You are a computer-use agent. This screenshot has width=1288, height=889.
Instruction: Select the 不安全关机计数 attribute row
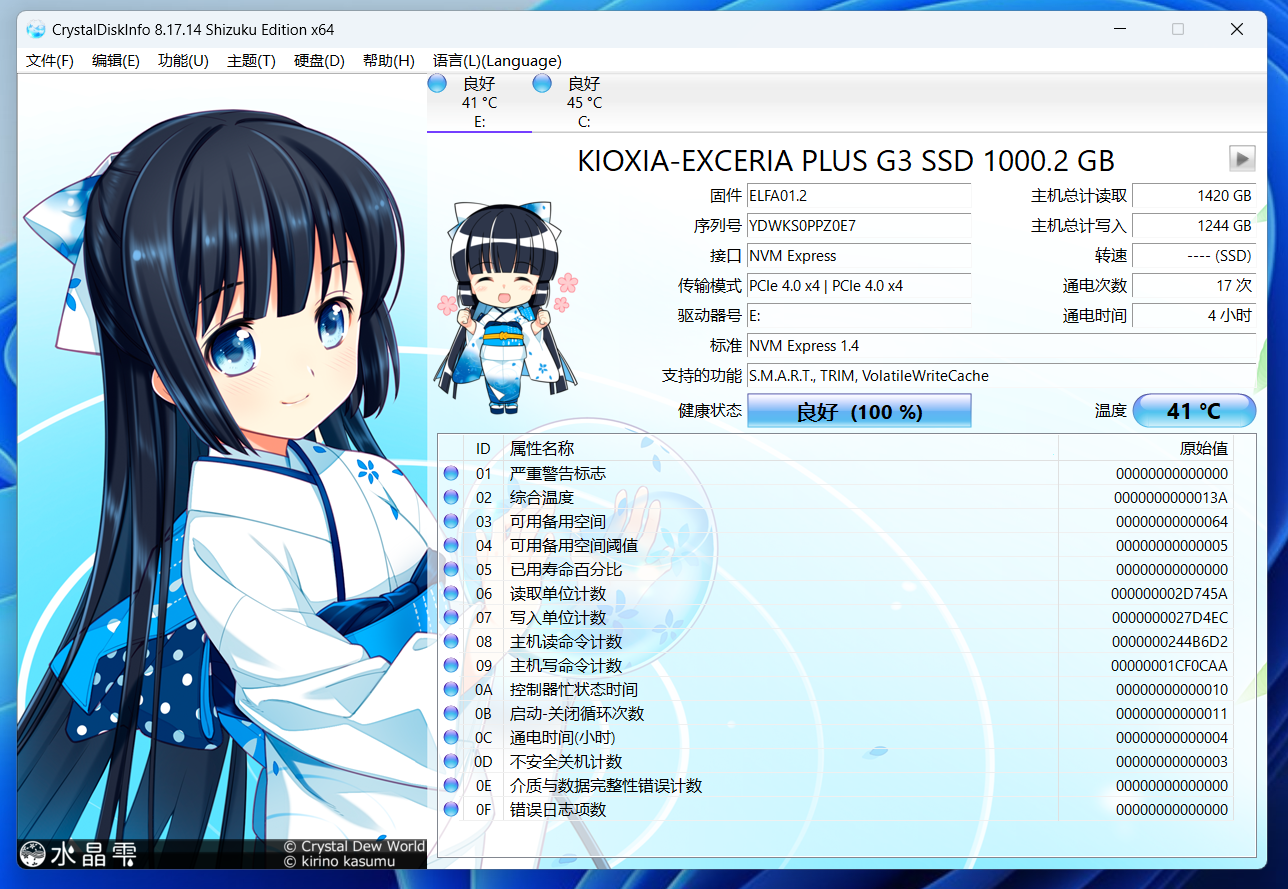(x=836, y=761)
